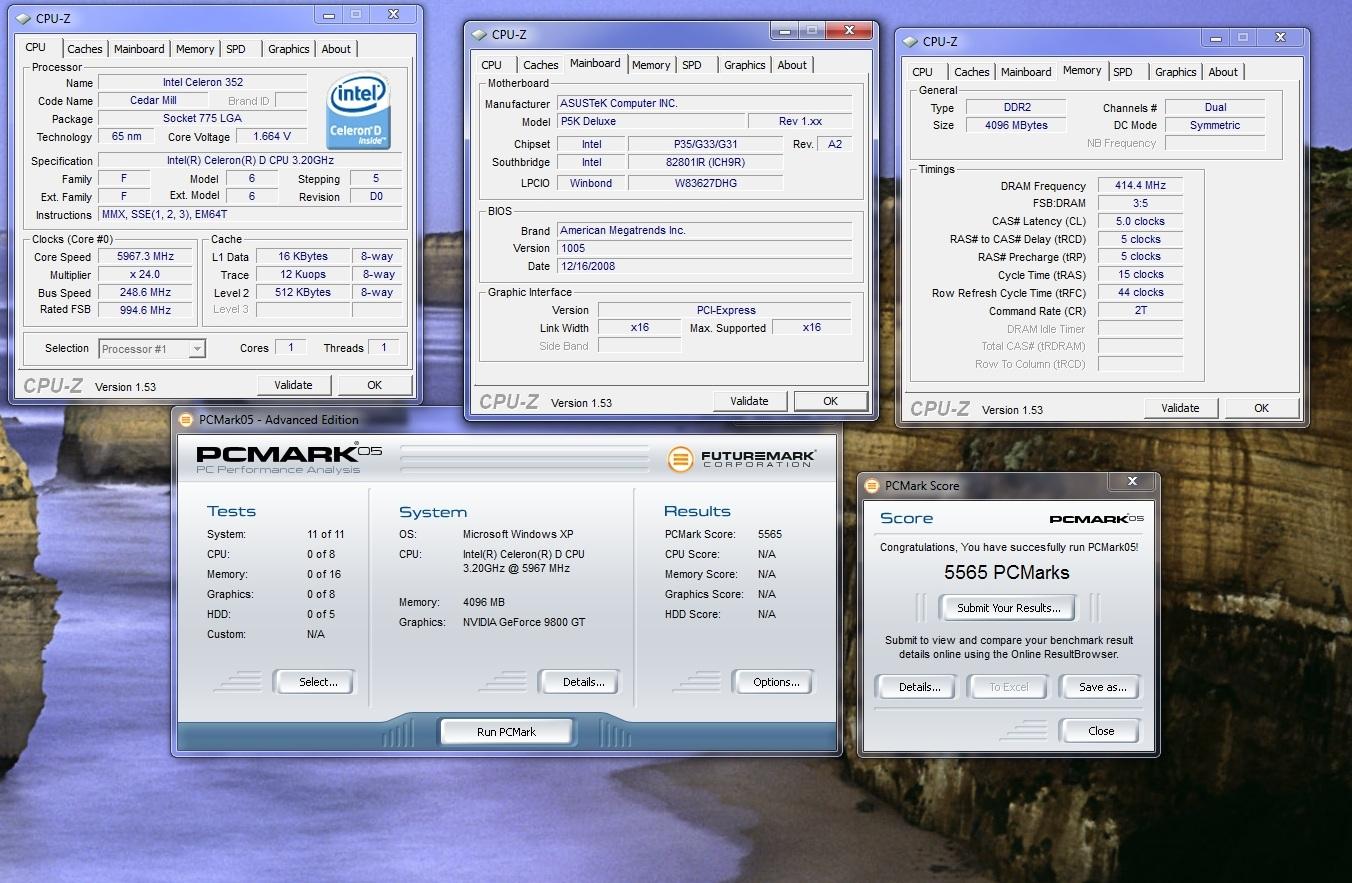Screen dimensions: 1352x883
Task: Open About tab in Mainboard window
Action: tap(792, 65)
